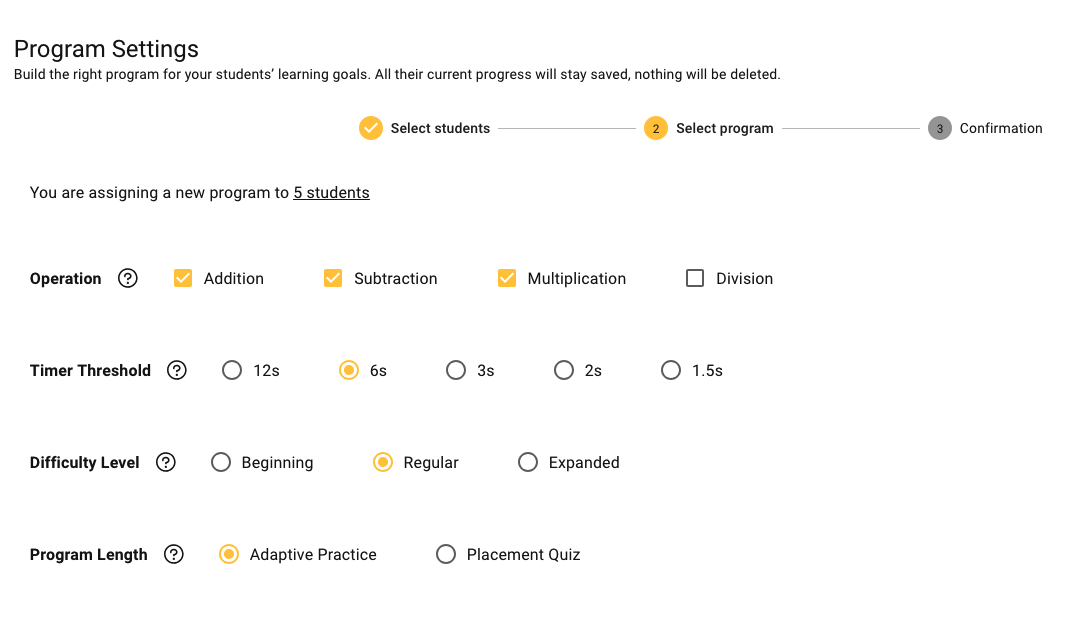
Task: Select Placement Quiz program length
Action: click(x=446, y=555)
